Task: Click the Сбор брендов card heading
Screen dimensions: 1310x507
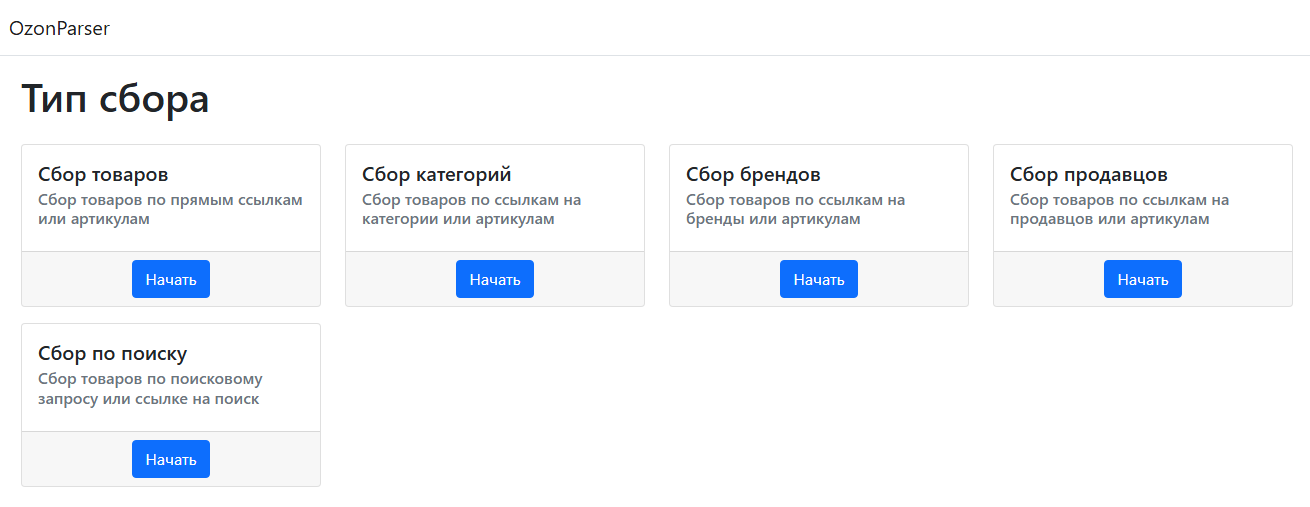Action: click(753, 175)
